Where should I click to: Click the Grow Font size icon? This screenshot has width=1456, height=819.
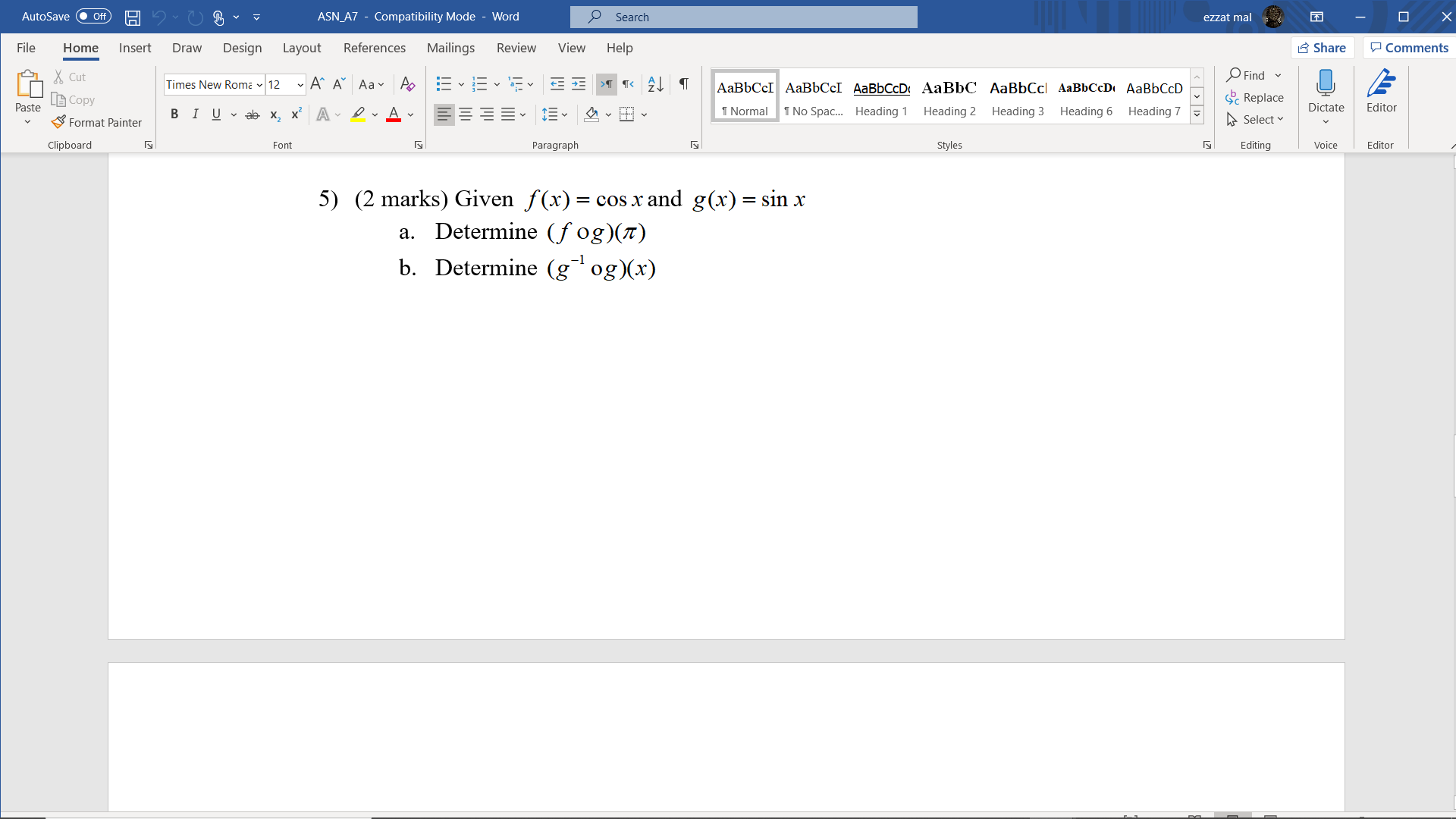pos(317,84)
